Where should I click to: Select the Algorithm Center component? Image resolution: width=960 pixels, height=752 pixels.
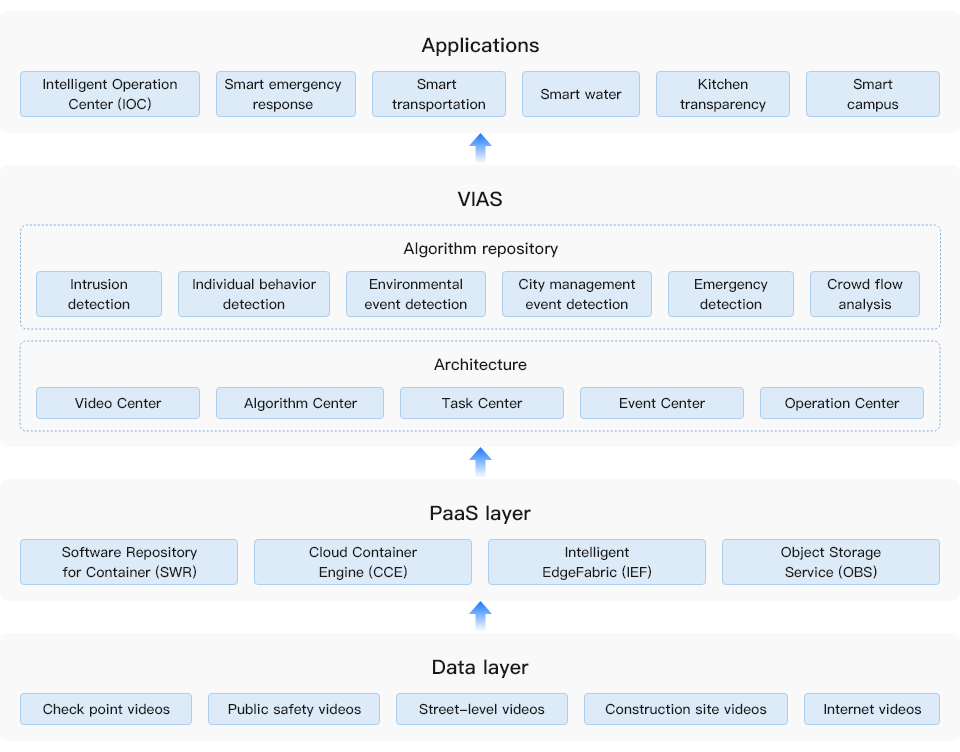tap(299, 403)
